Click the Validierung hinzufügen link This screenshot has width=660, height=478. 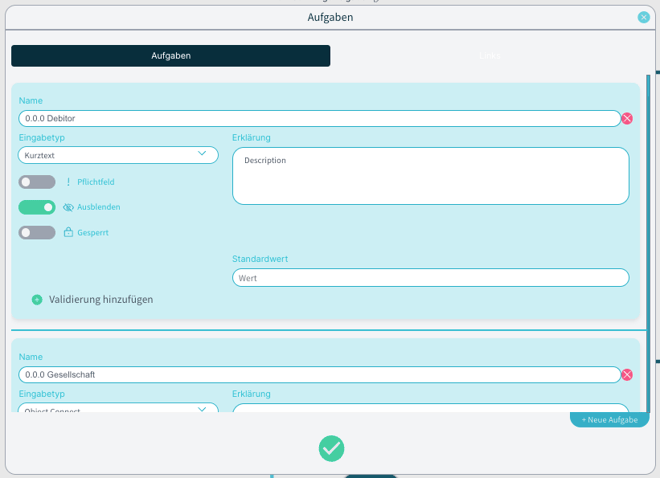pyautogui.click(x=101, y=299)
